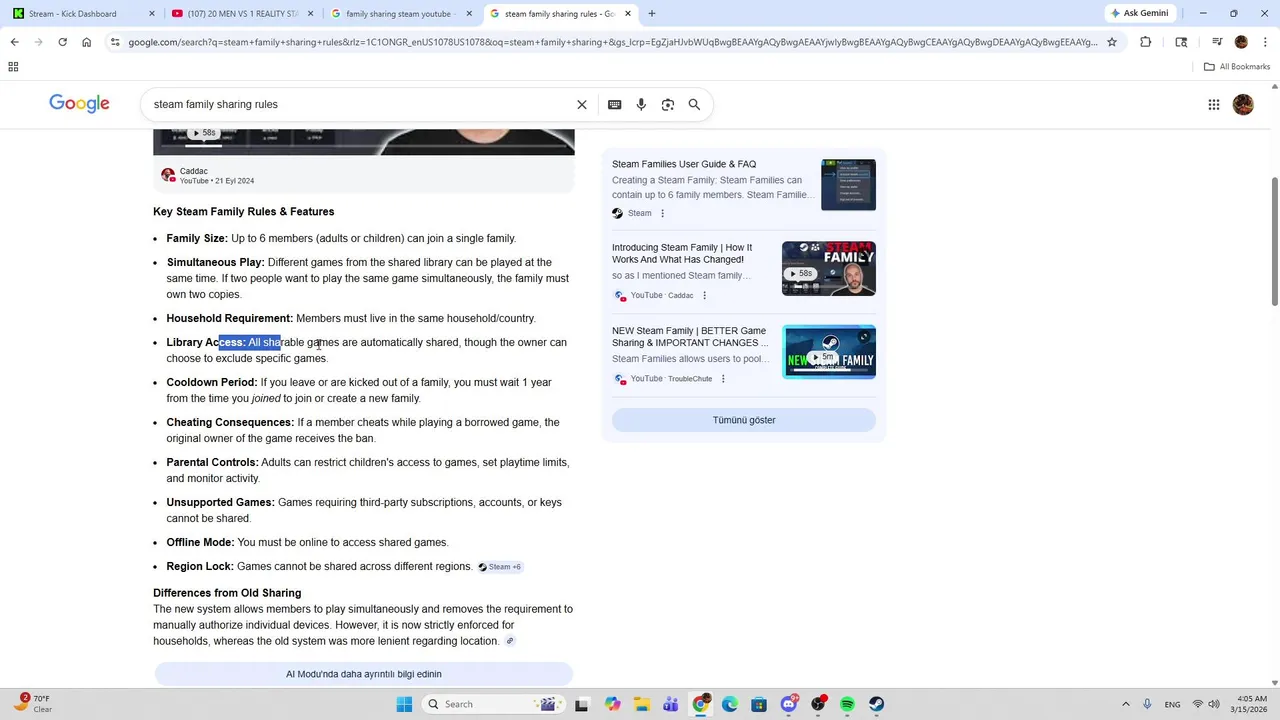The image size is (1280, 720).
Task: Open Introducing Steam Family video link
Action: point(682,253)
